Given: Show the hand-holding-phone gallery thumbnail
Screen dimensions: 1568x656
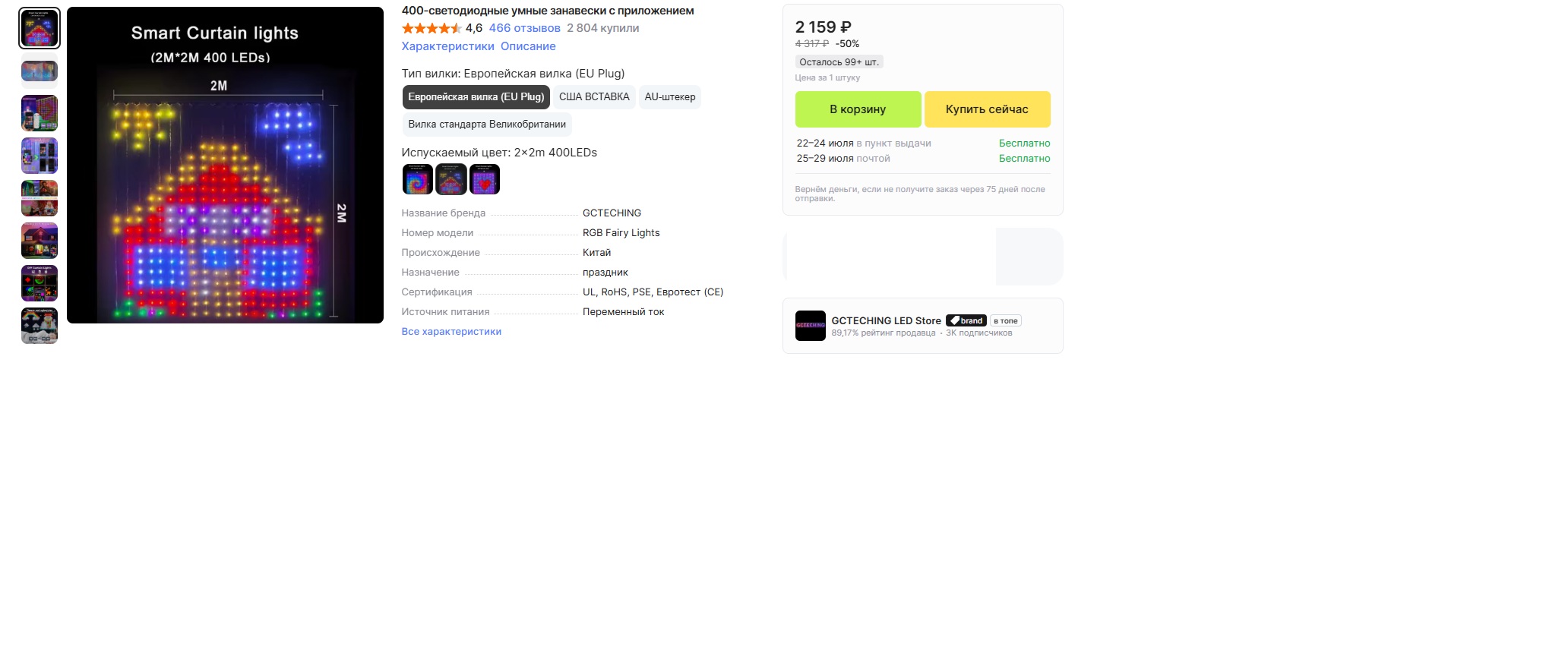Looking at the screenshot, I should click(40, 113).
